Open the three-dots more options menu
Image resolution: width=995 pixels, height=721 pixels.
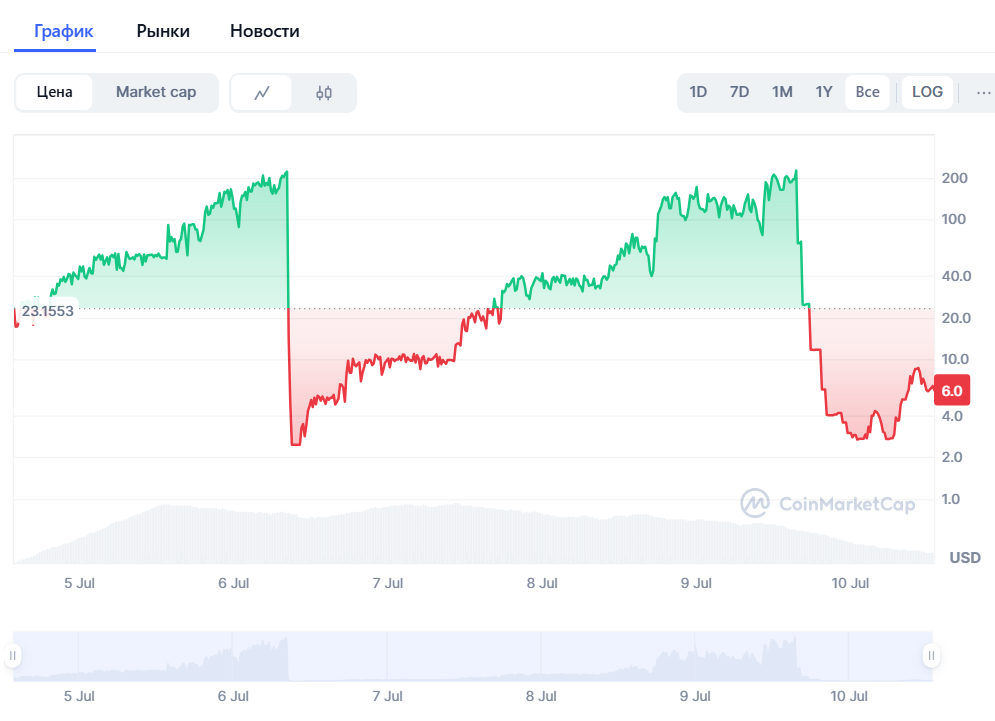click(983, 93)
